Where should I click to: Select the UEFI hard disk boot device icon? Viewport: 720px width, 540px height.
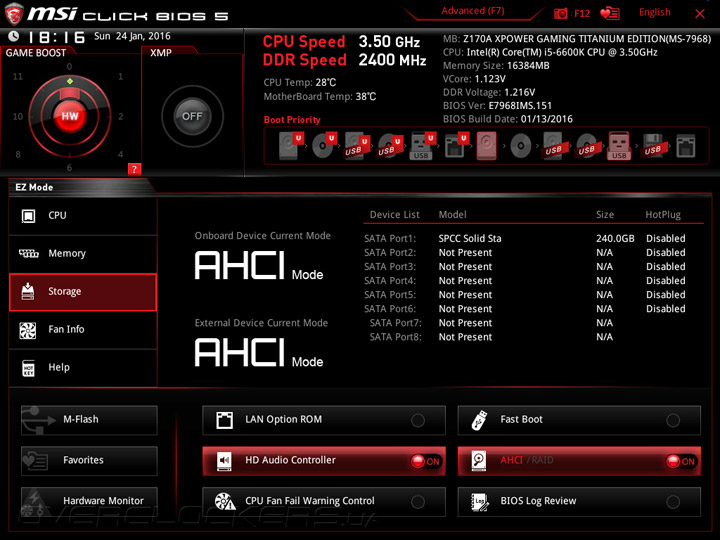click(x=290, y=146)
